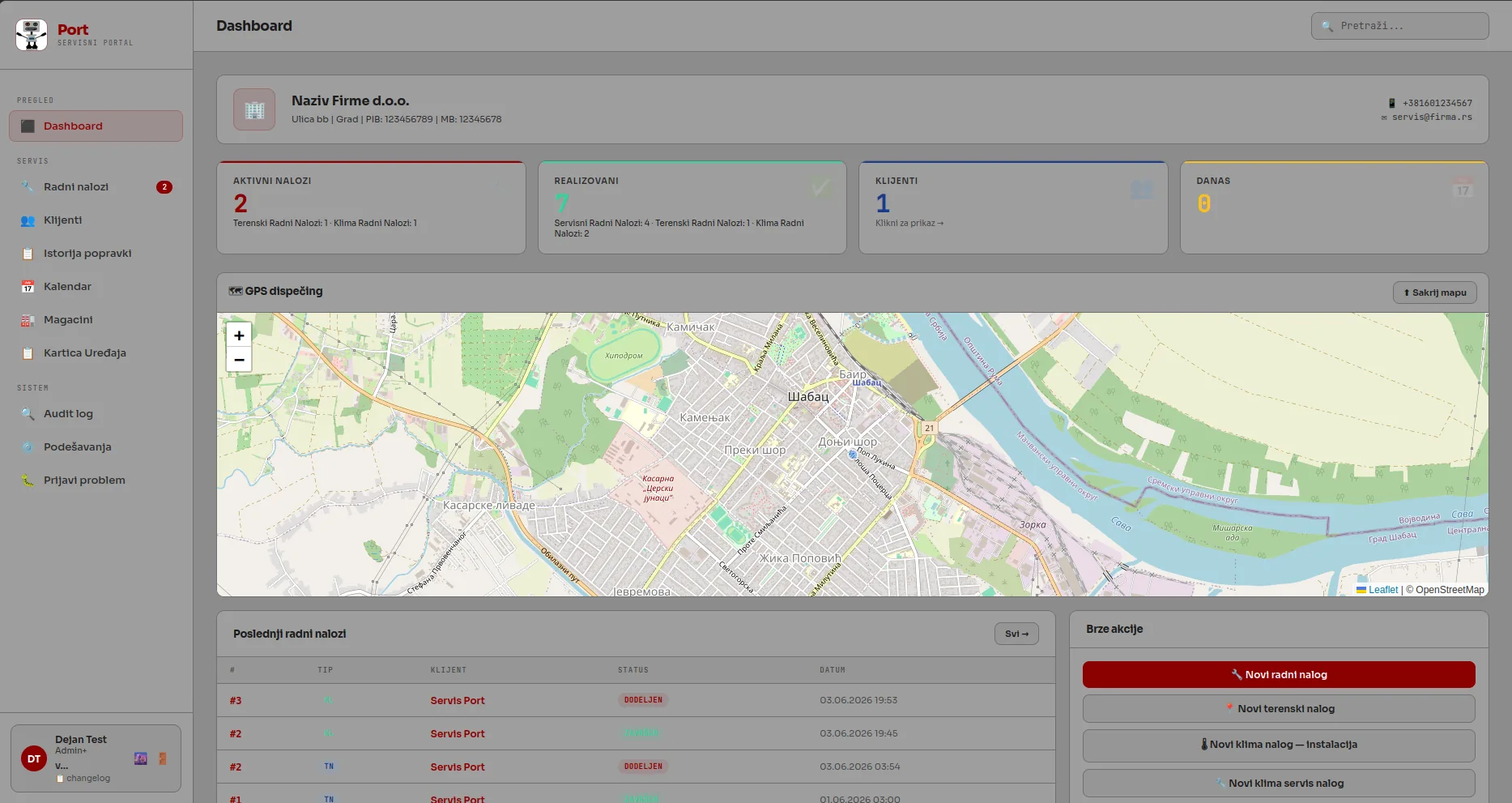Open Dashboard in the sidebar
Screen dimensions: 1512x803
(x=96, y=126)
